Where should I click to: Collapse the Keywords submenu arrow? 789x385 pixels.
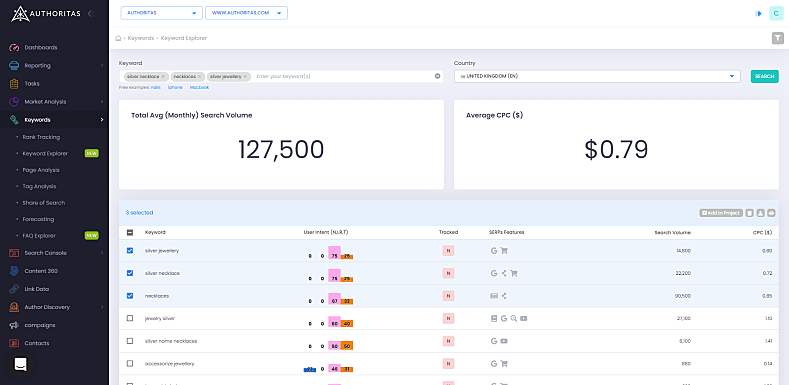102,120
